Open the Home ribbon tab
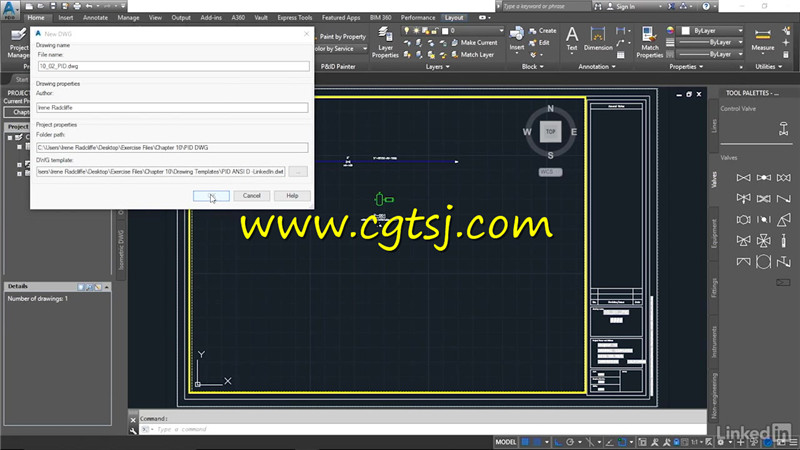Viewport: 800px width, 450px height. pos(36,17)
